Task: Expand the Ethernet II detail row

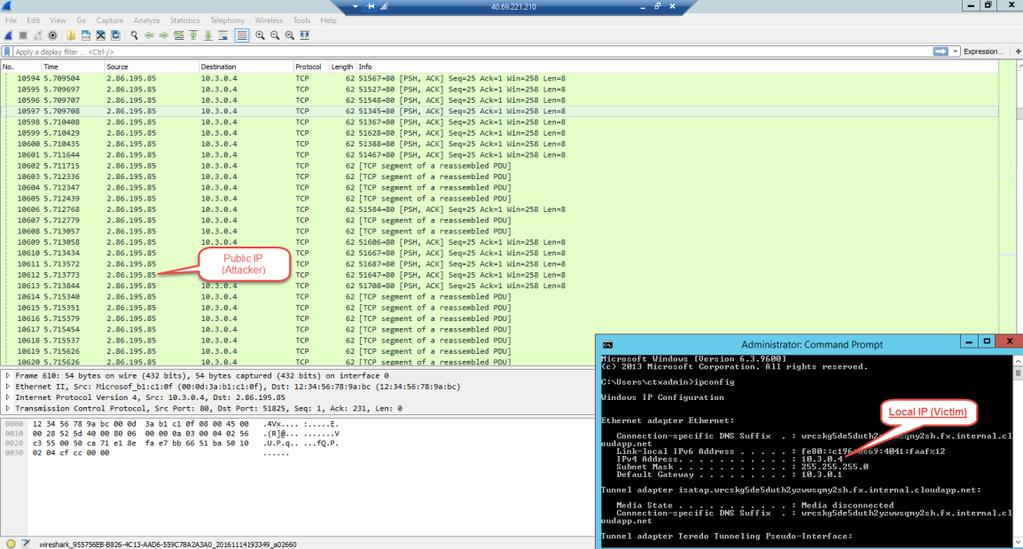Action: click(x=8, y=387)
